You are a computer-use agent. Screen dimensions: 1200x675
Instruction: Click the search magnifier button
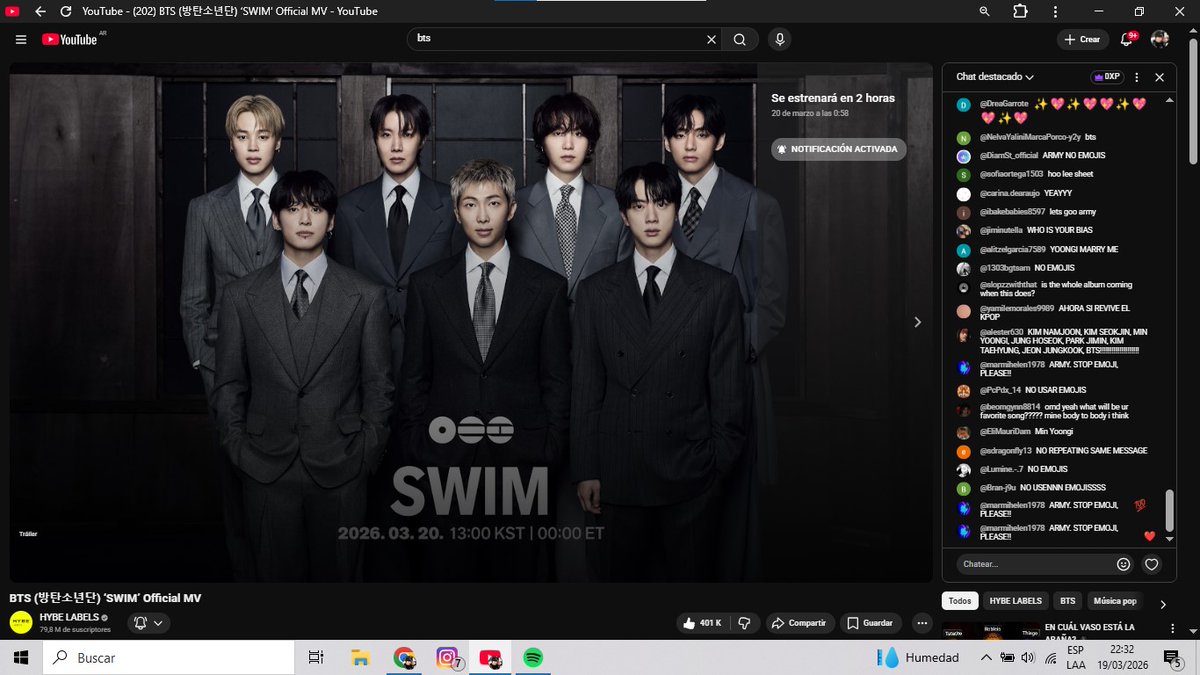coord(740,39)
